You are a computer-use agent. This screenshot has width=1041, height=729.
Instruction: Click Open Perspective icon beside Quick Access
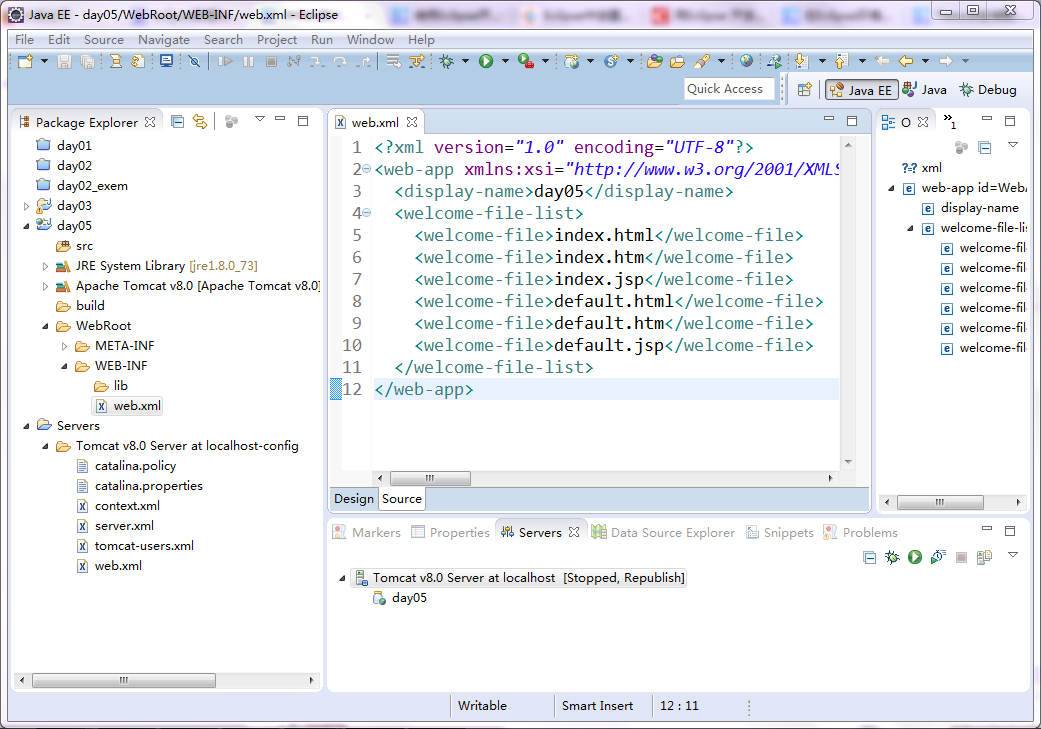pos(805,90)
